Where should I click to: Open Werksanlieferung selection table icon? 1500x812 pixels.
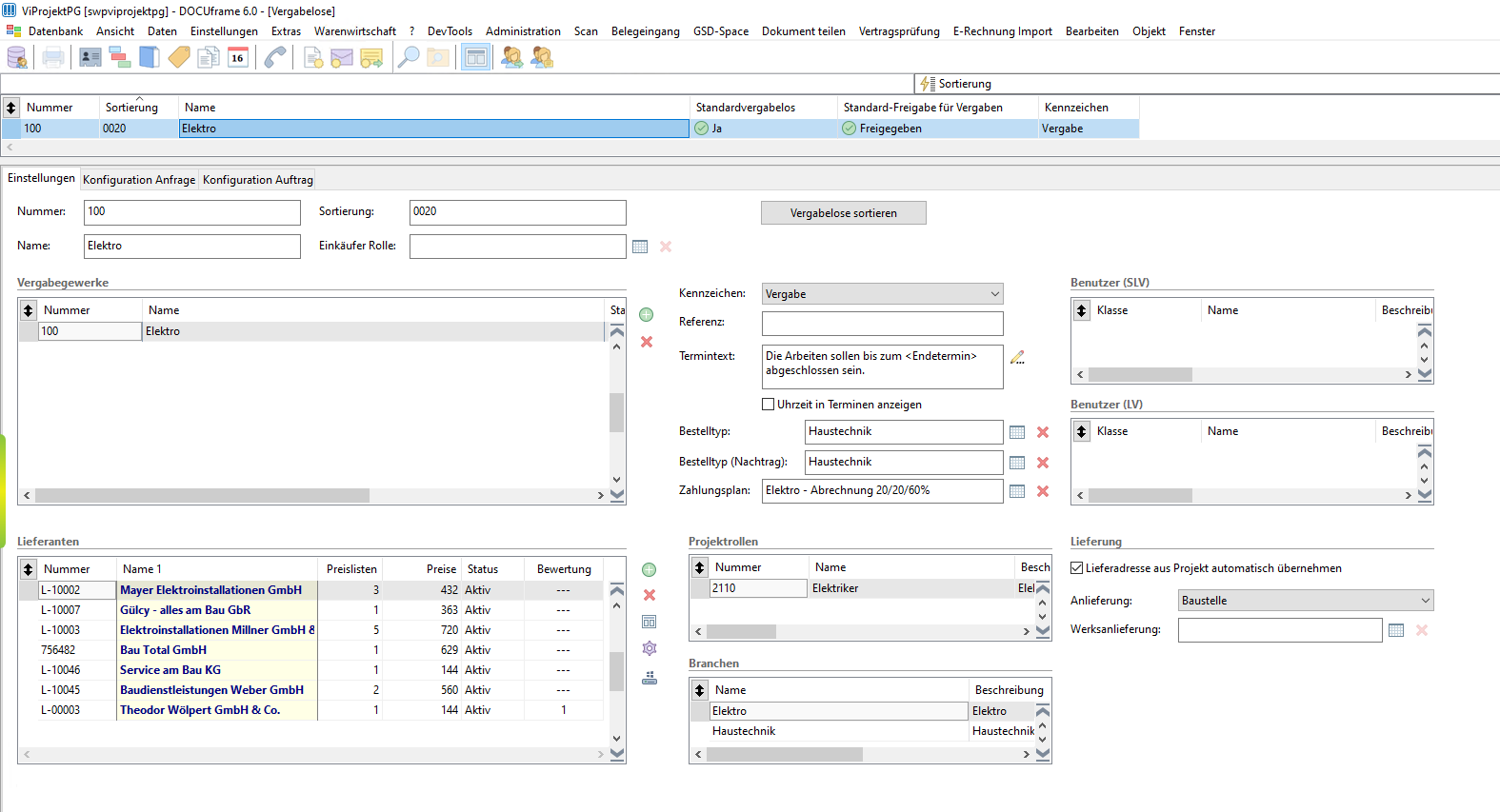pos(1396,630)
